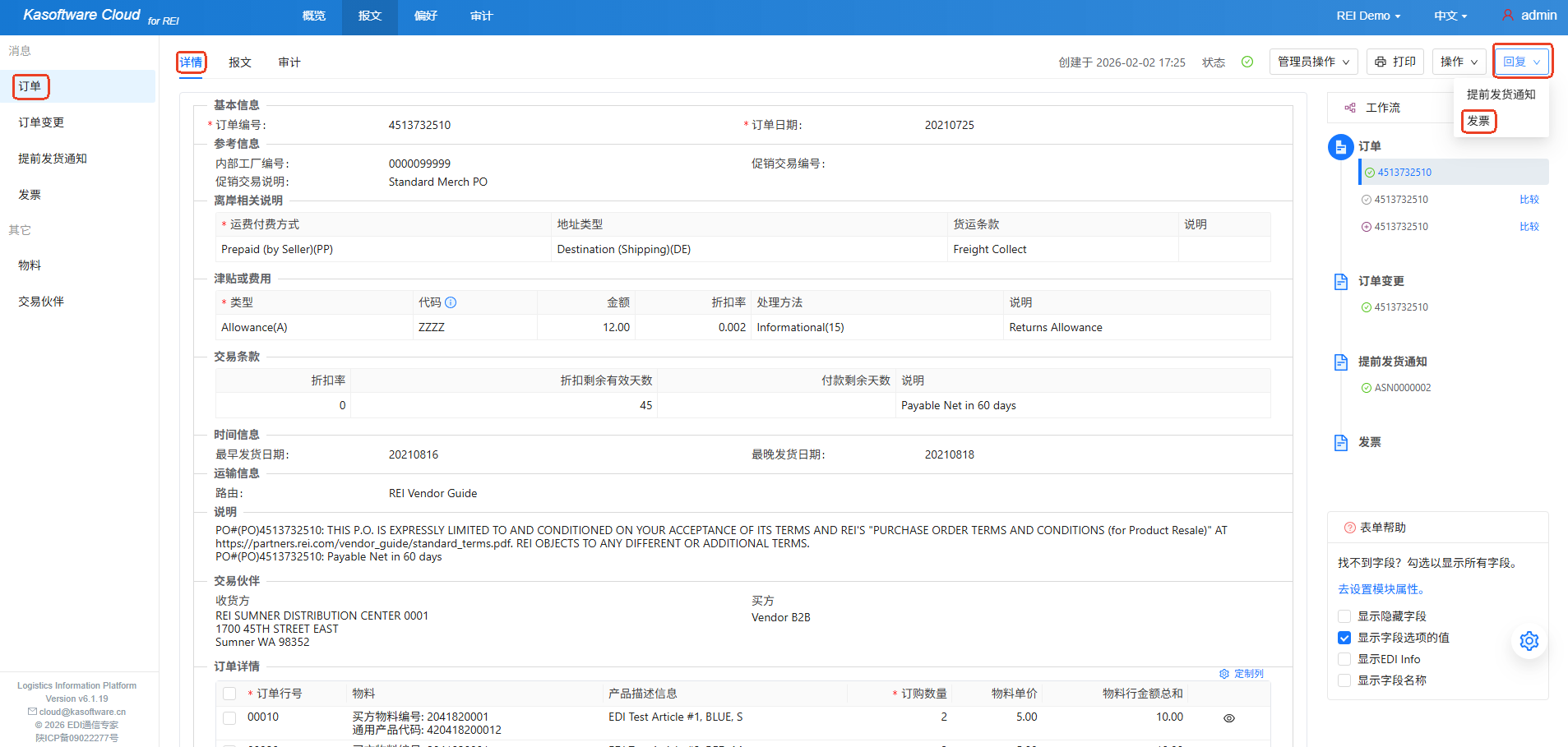Click the admin user icon
The image size is (1568, 747).
(1507, 16)
